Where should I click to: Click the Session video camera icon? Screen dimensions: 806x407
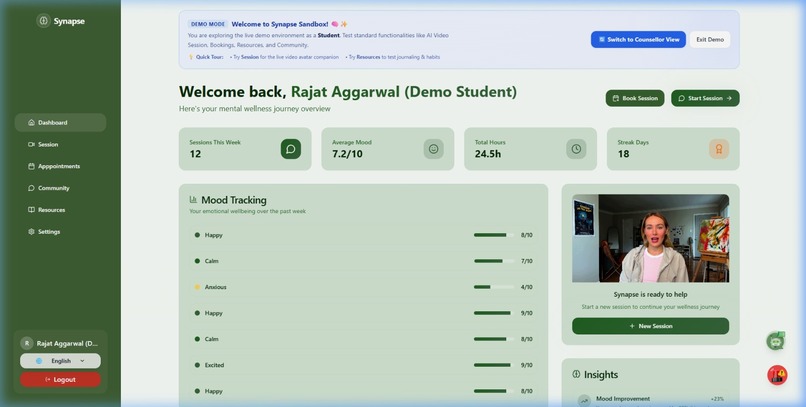click(31, 144)
